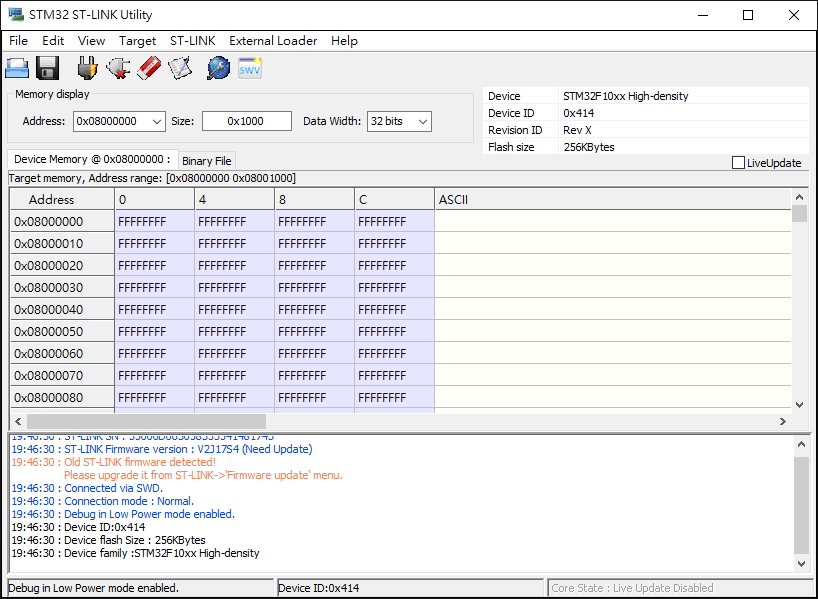
Task: Disconnect from target with red-X plug icon
Action: point(118,68)
